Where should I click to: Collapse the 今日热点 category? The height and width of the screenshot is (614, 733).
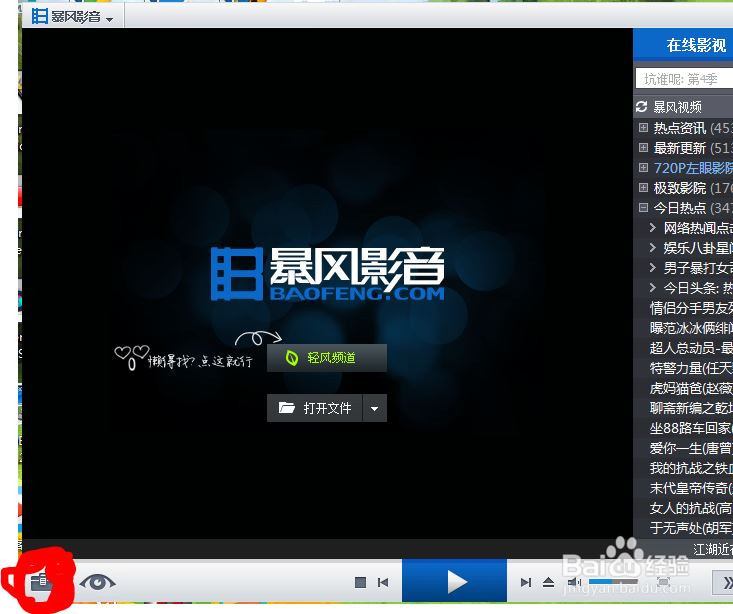click(643, 208)
